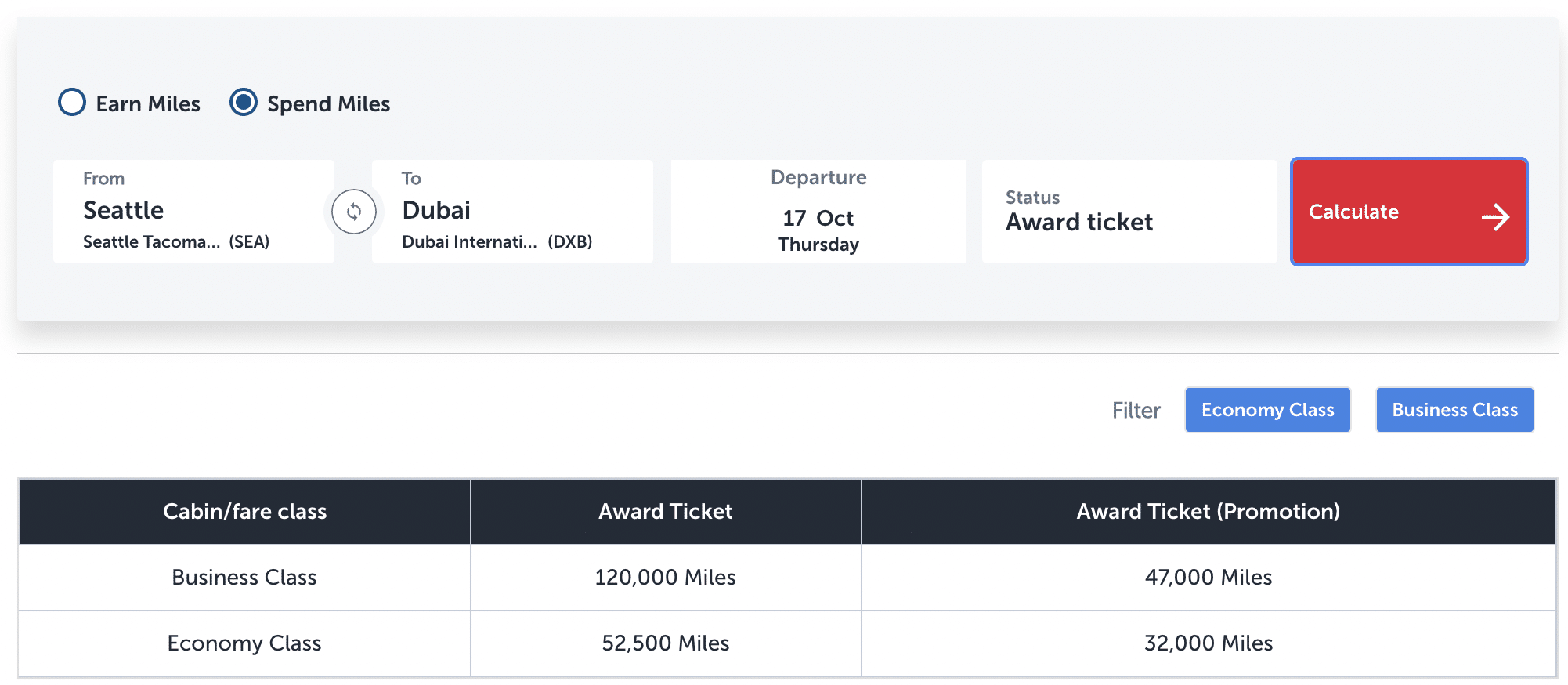Image resolution: width=1568 pixels, height=685 pixels.
Task: Click the 52,500 Miles economy award value
Action: 666,643
